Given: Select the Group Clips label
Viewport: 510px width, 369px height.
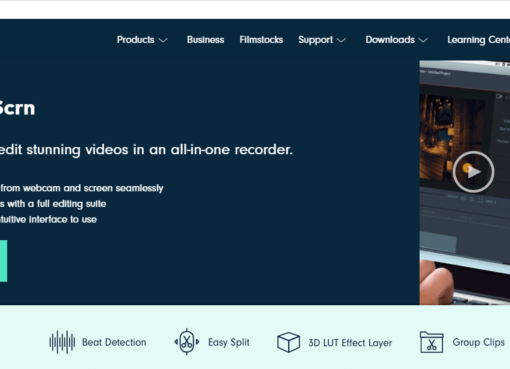Looking at the screenshot, I should (x=479, y=342).
